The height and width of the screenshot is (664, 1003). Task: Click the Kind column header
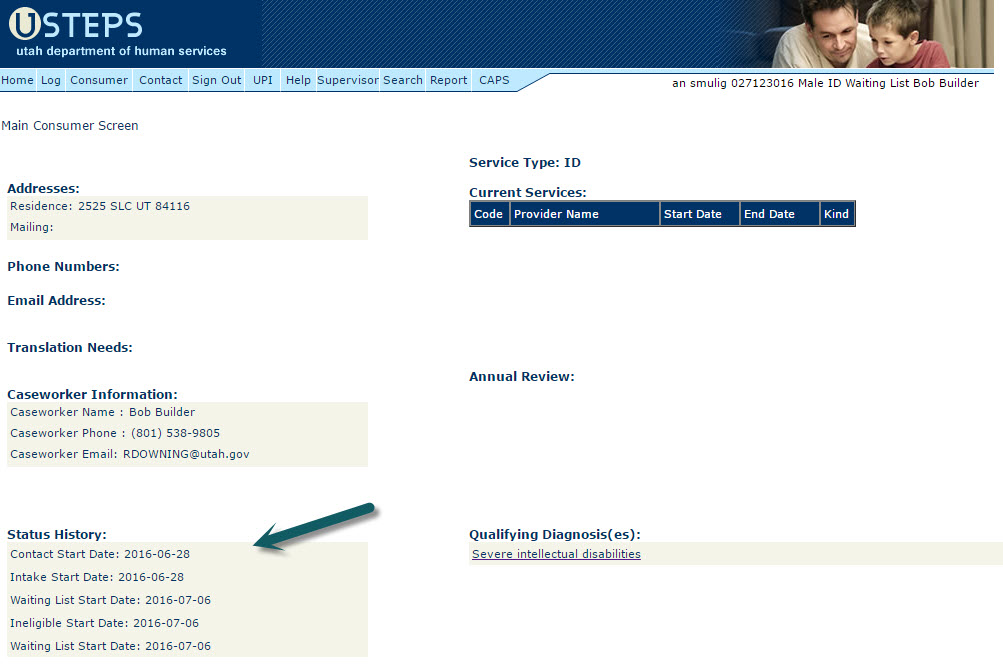pyautogui.click(x=836, y=214)
